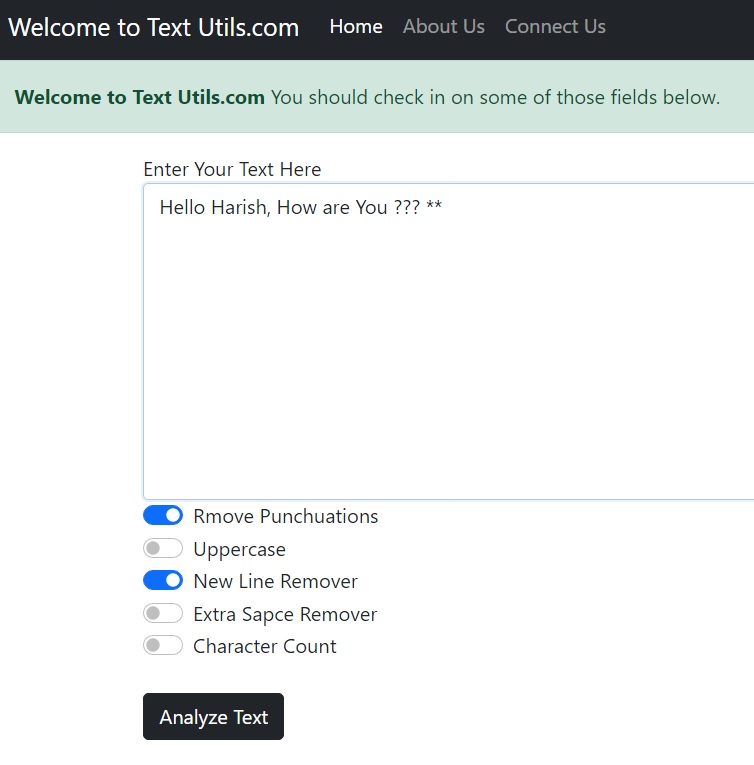Go to the About Us page

(x=443, y=27)
